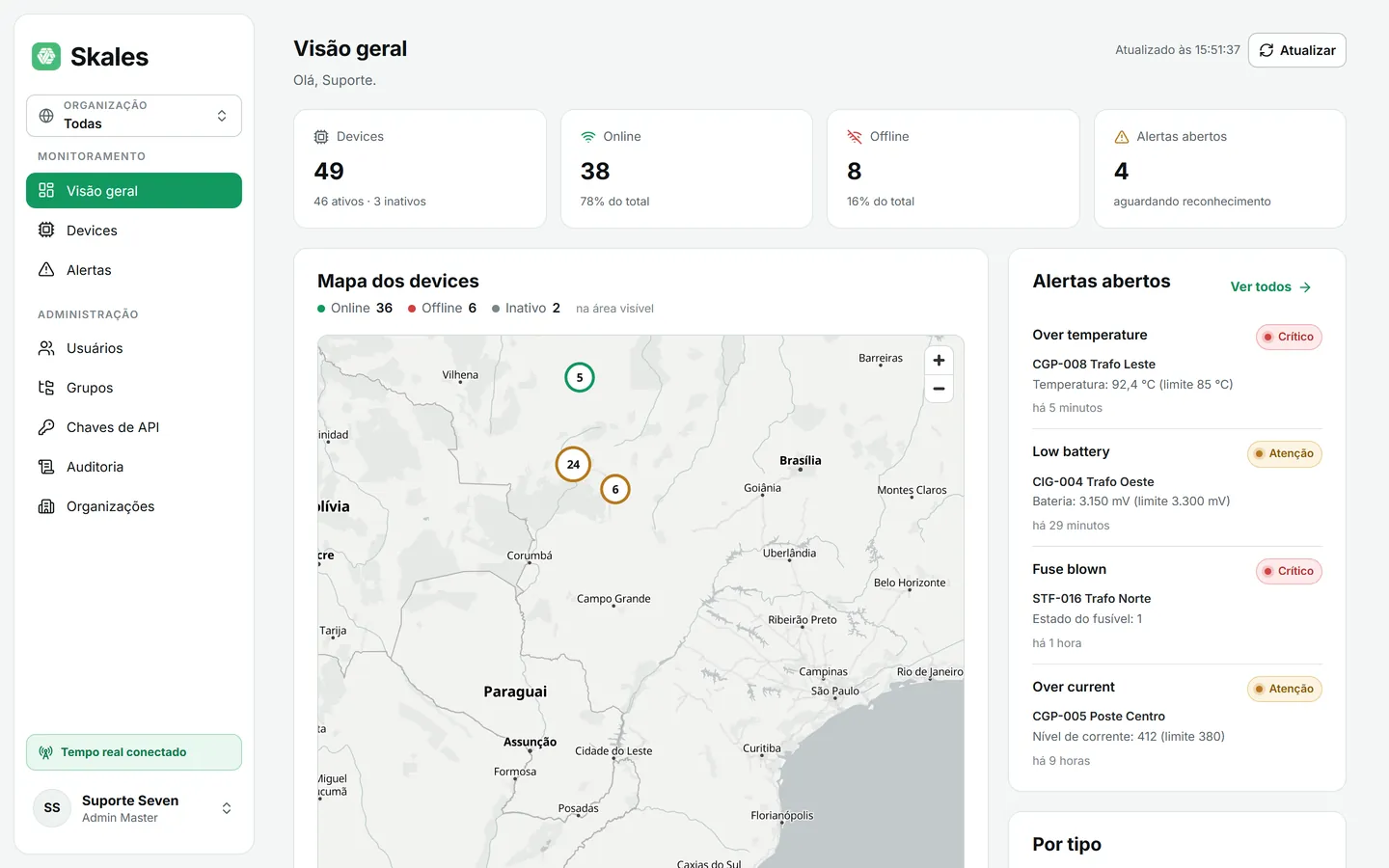Click the Tempo real conectado status badge

134,752
